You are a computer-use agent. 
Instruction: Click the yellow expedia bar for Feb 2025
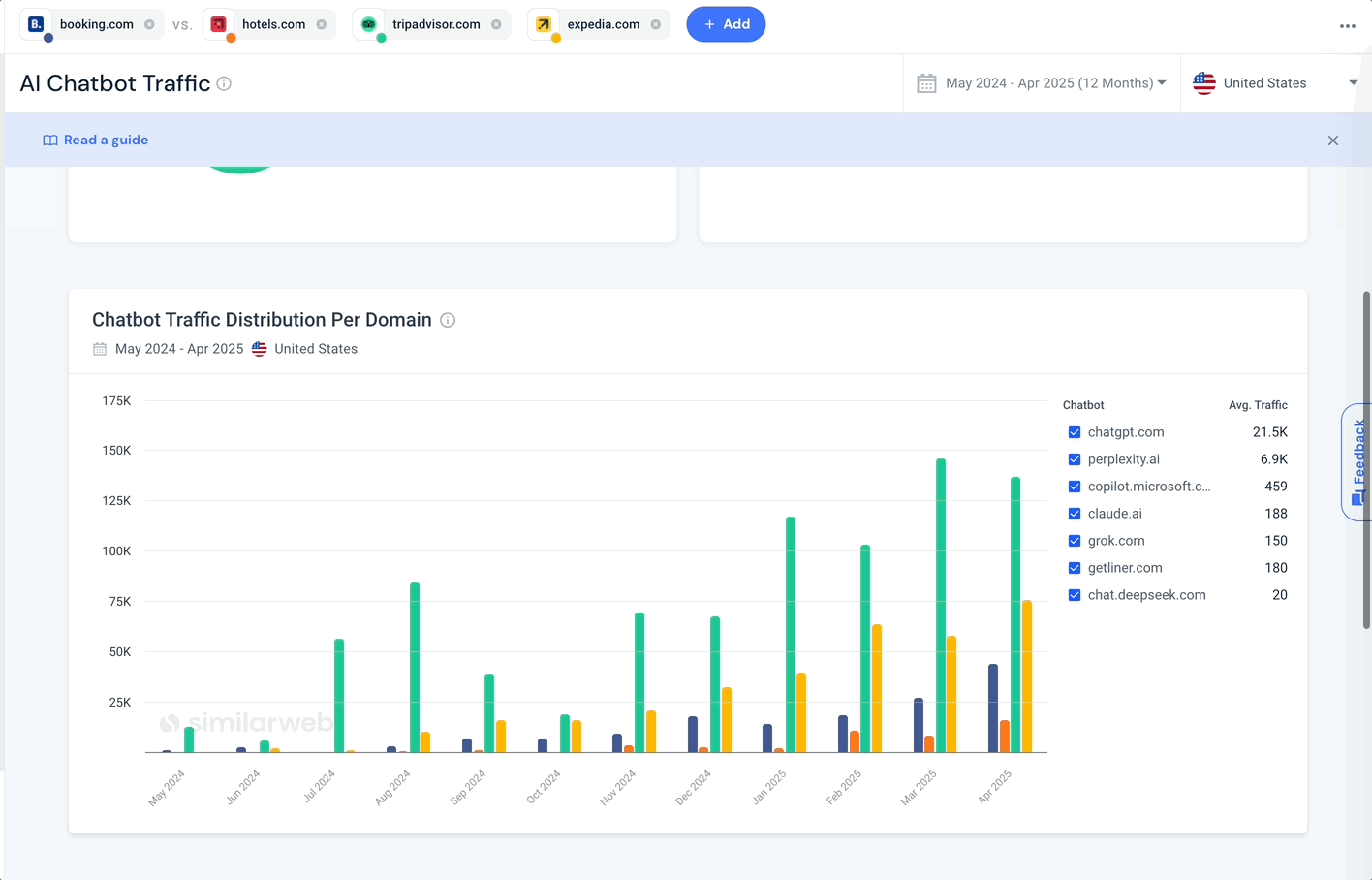[877, 688]
